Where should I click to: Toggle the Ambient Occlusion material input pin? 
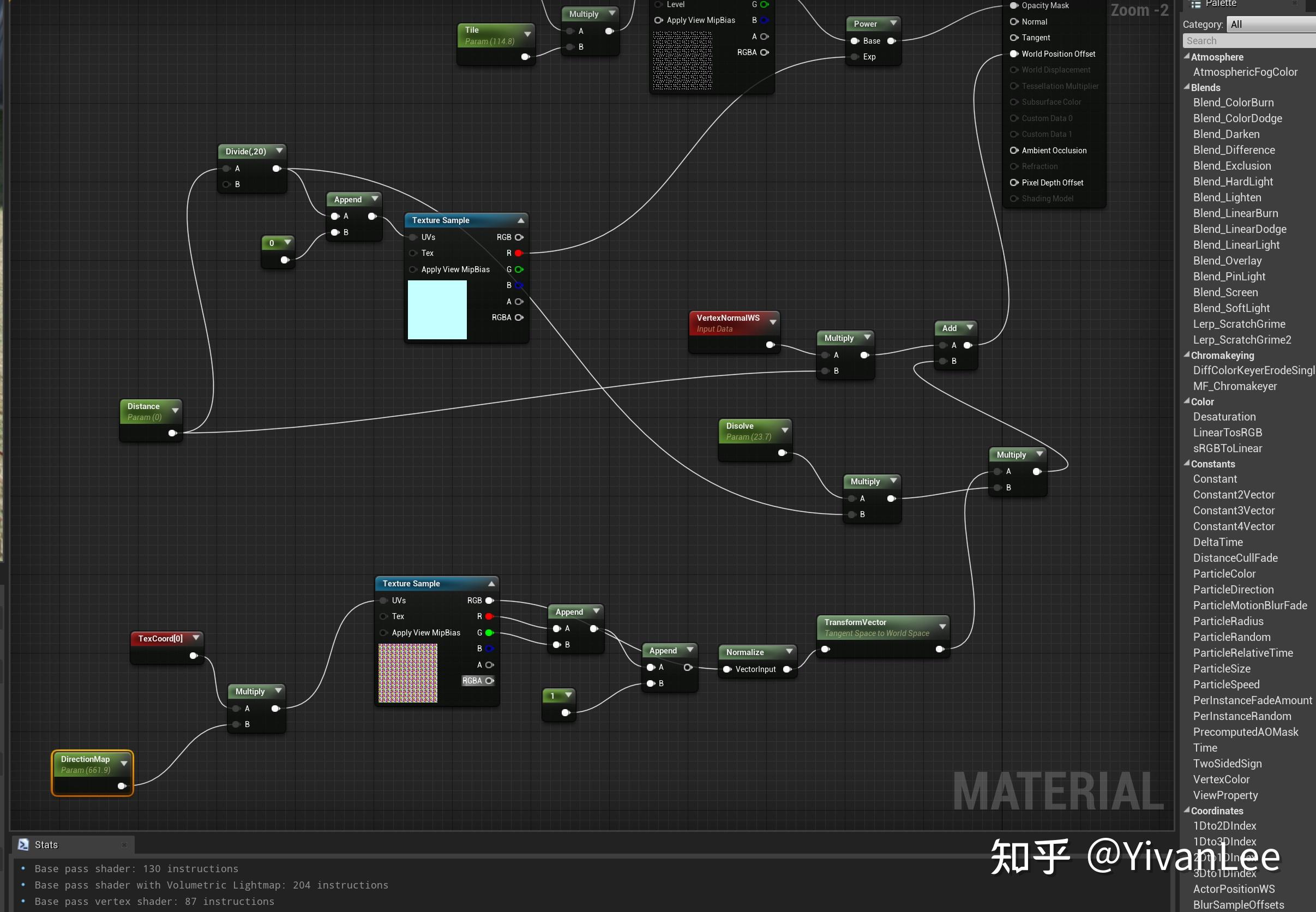(x=1014, y=151)
